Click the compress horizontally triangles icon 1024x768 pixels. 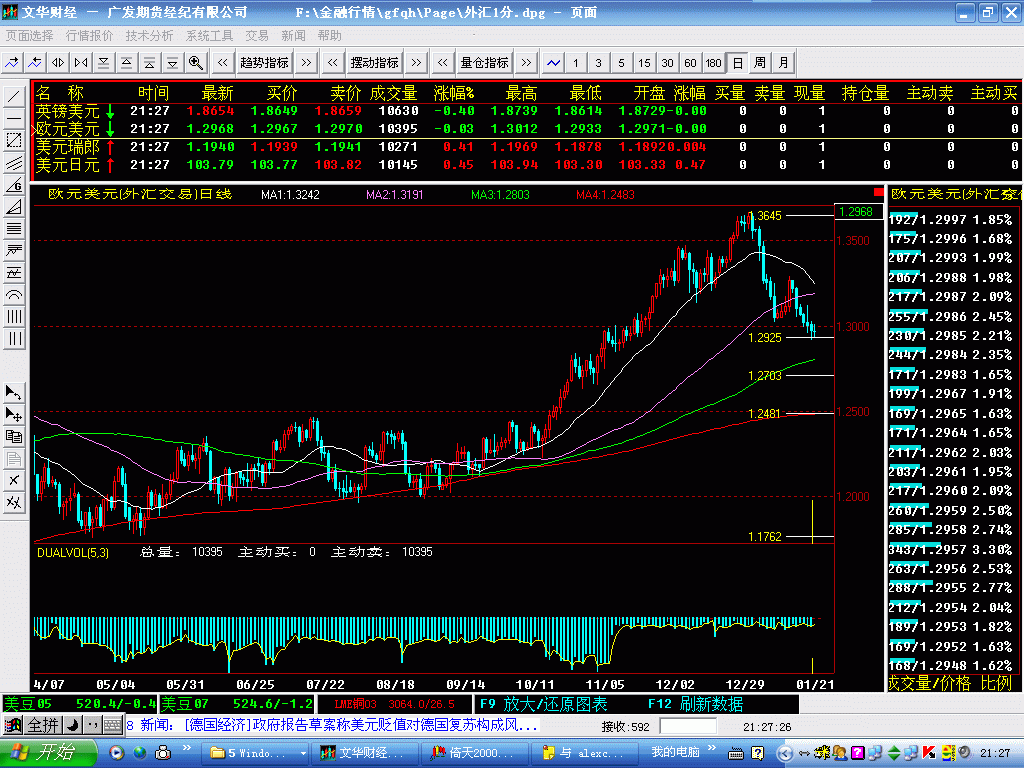point(81,63)
